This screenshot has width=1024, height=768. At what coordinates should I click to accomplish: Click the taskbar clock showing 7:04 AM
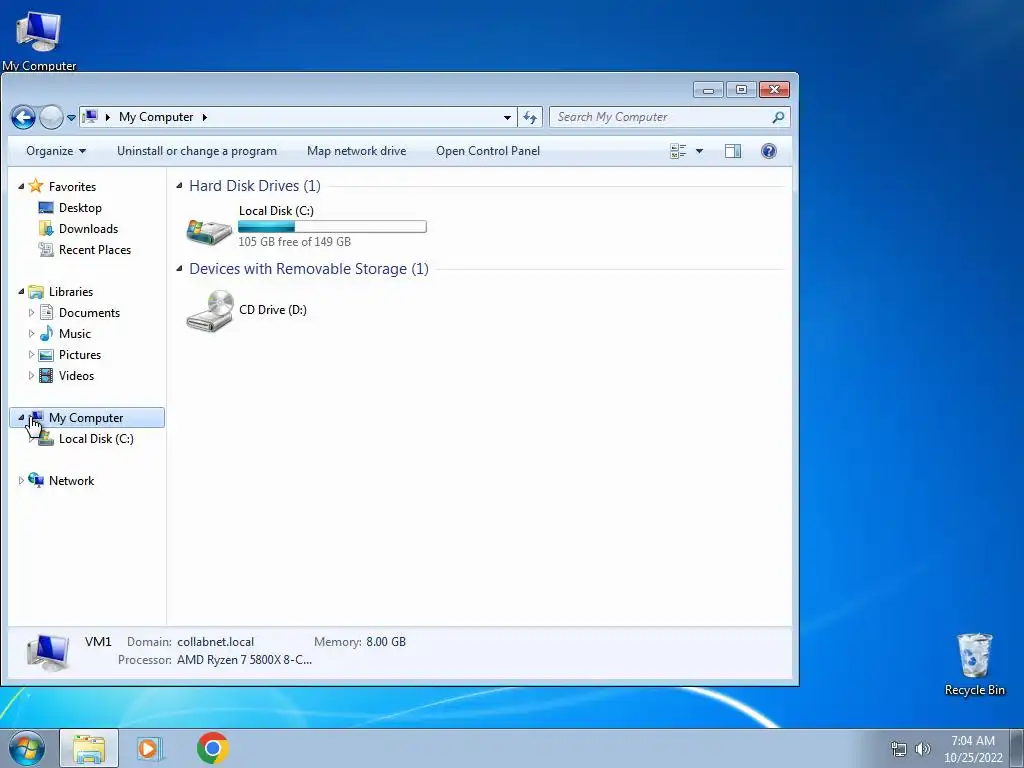(x=973, y=749)
